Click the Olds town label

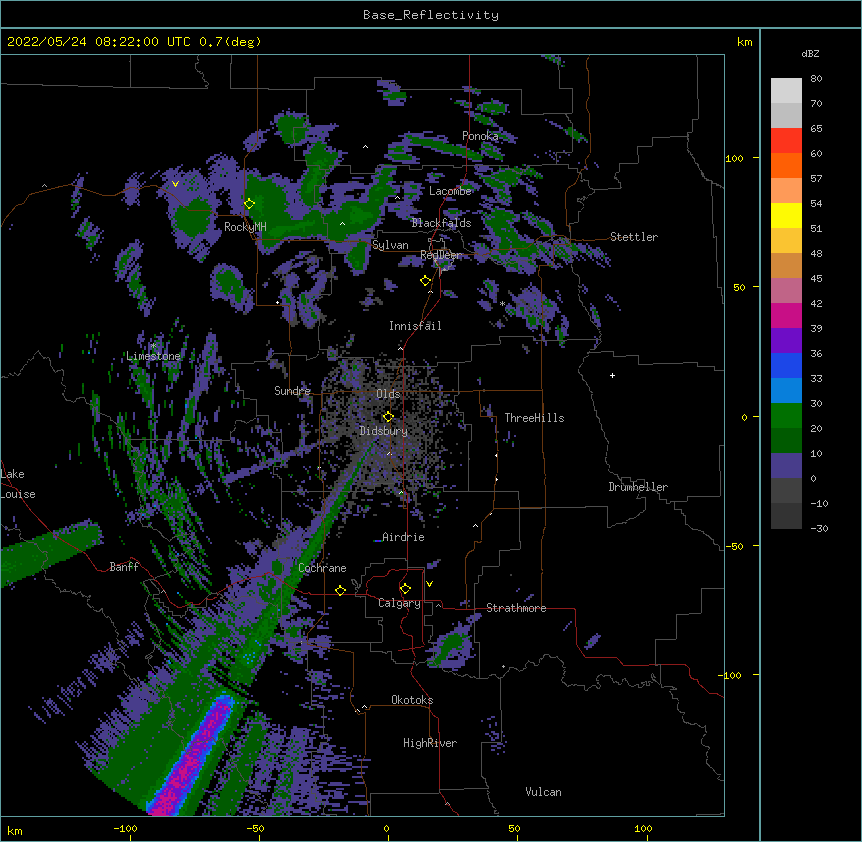click(x=388, y=394)
